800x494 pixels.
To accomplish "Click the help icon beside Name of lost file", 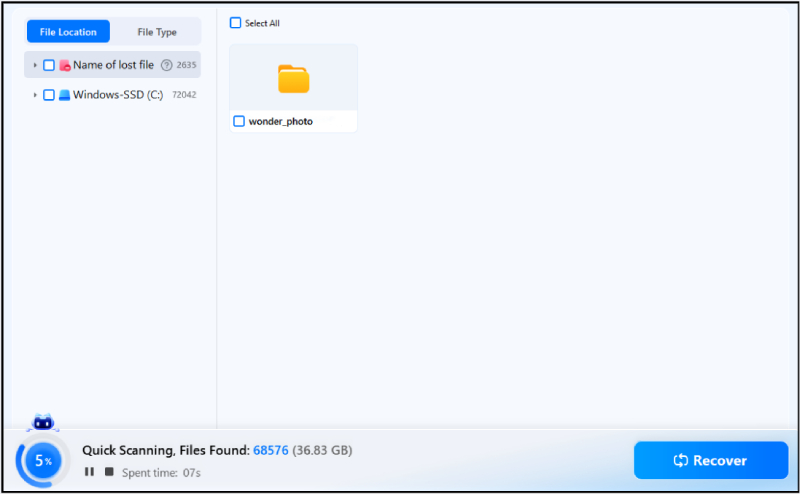I will 166,65.
